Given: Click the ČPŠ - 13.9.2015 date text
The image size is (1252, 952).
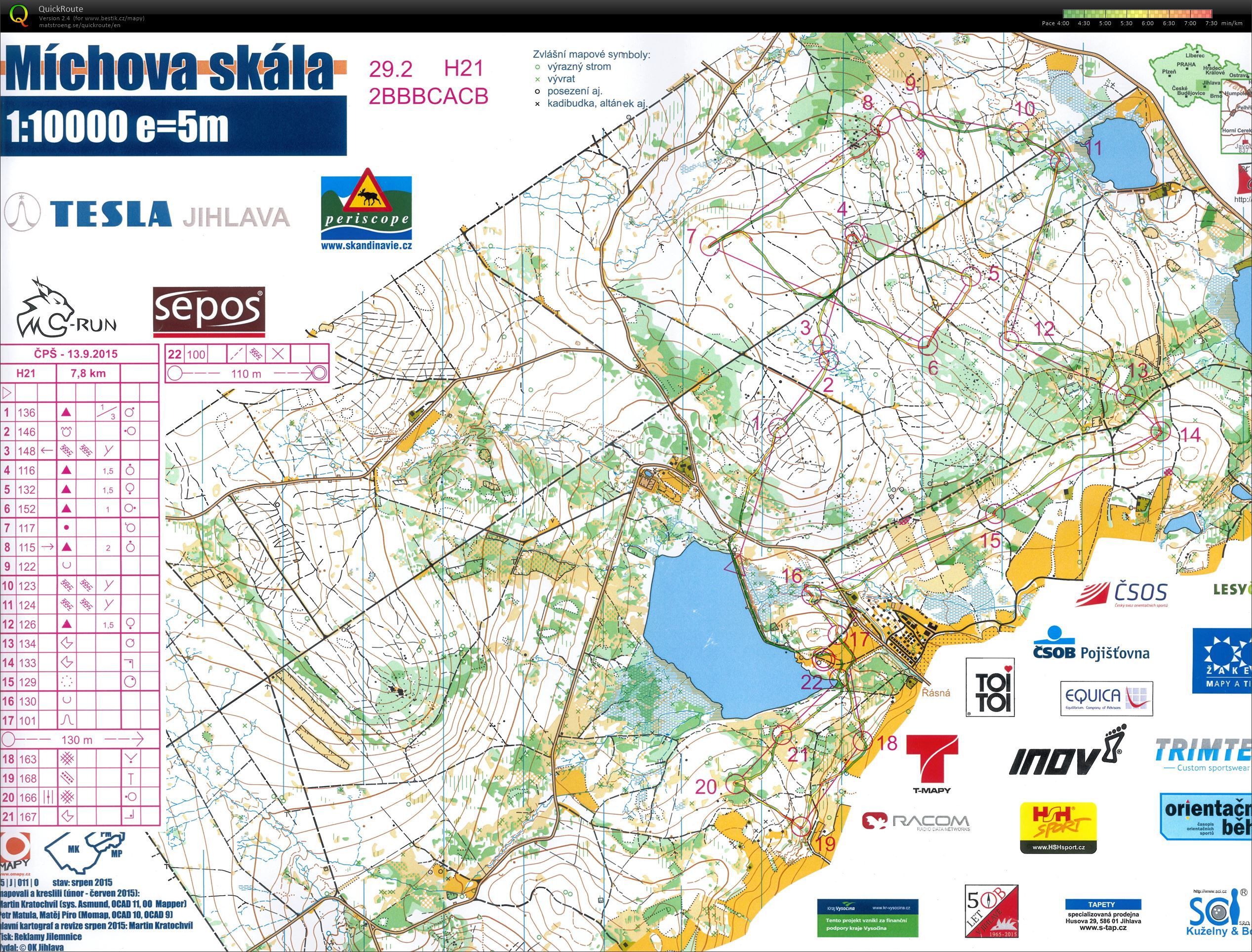Looking at the screenshot, I should (x=76, y=354).
